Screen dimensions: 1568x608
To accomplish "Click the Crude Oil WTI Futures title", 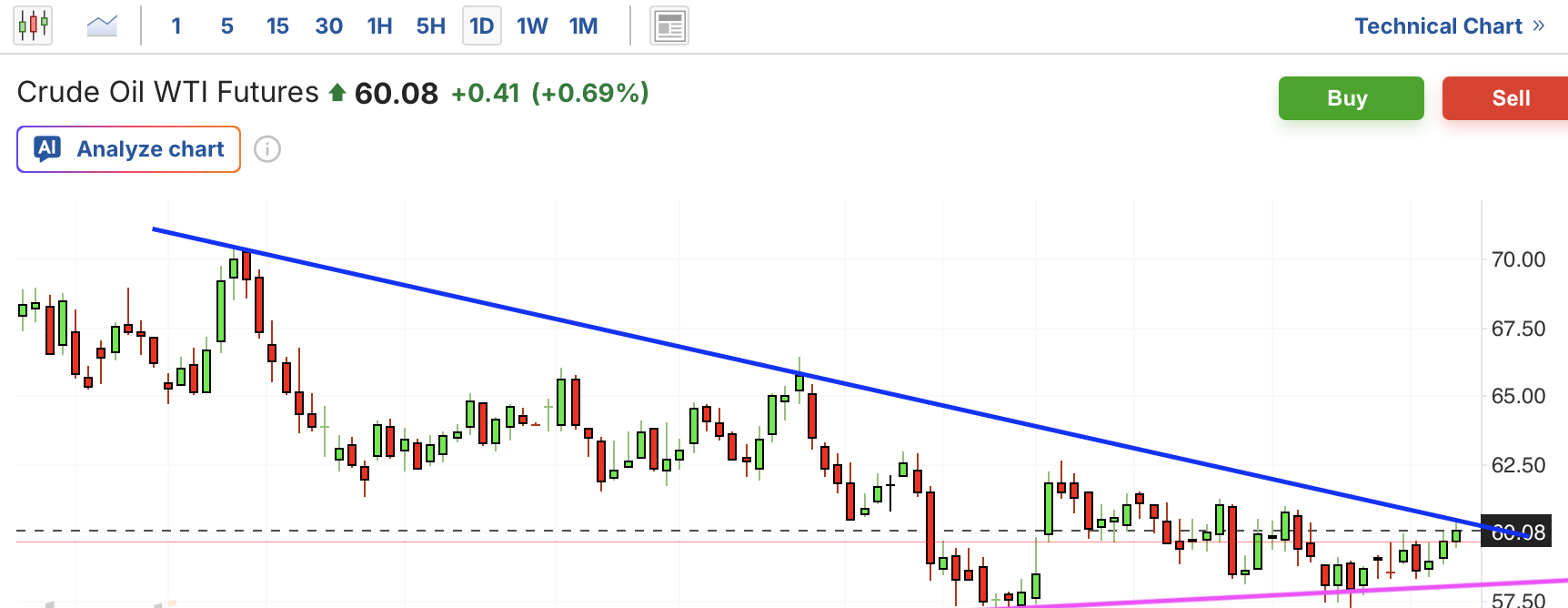I will point(168,92).
